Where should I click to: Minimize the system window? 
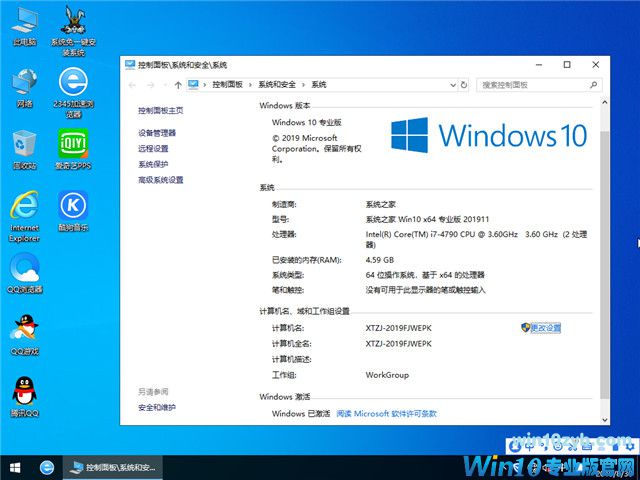pos(539,64)
